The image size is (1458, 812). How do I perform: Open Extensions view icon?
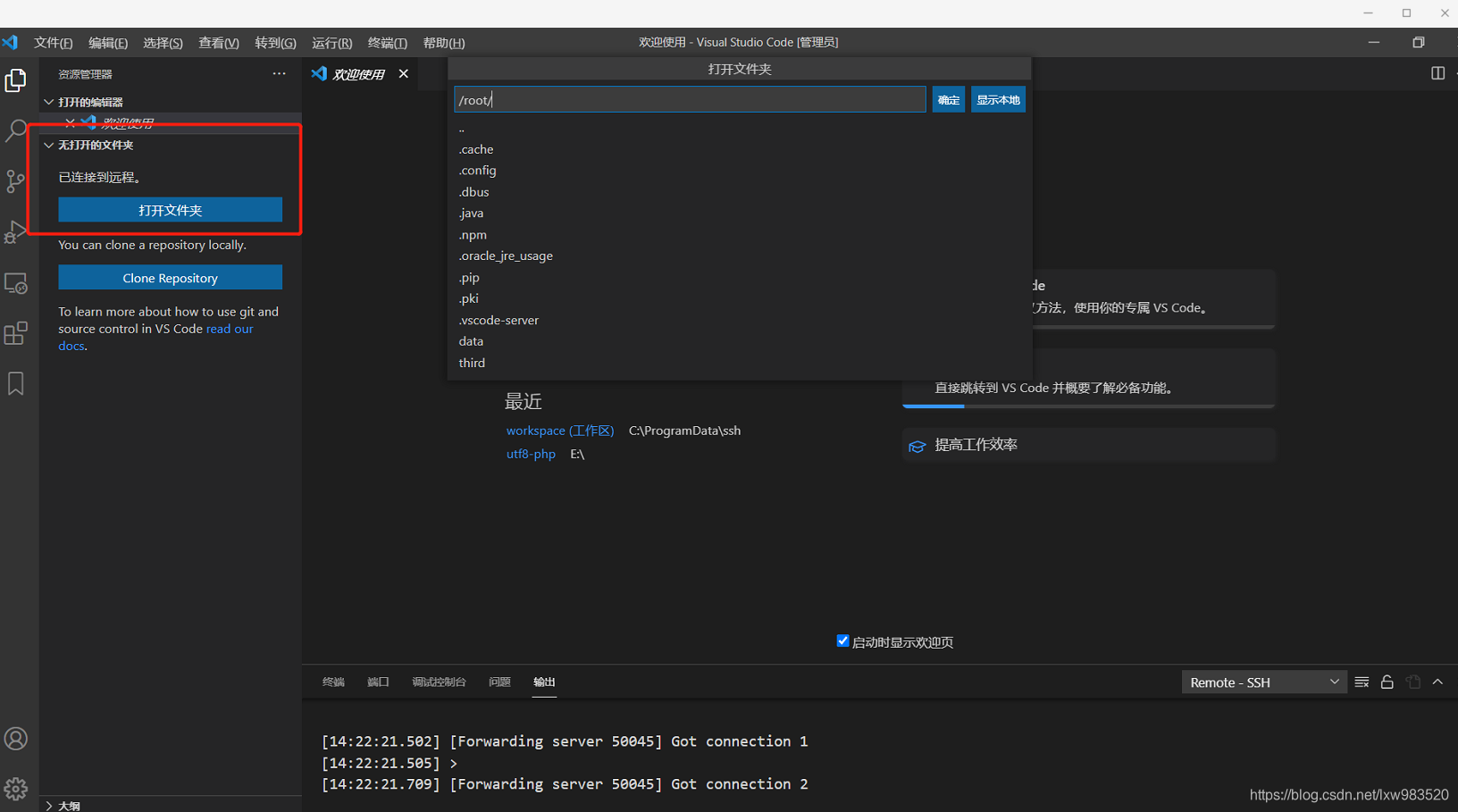coord(16,333)
